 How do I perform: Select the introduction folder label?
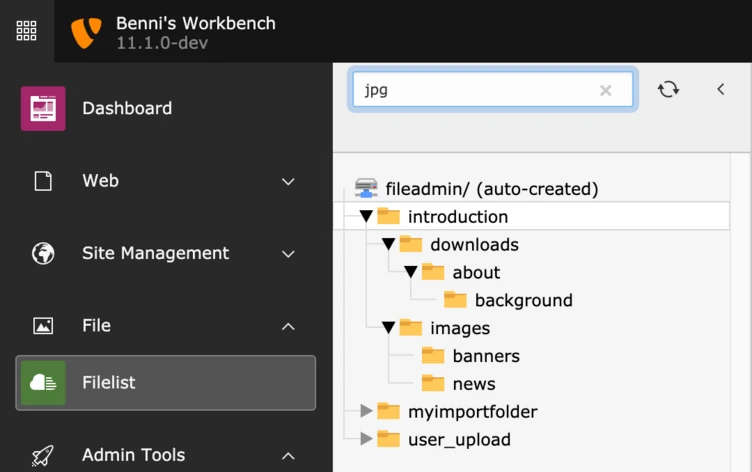(x=458, y=217)
